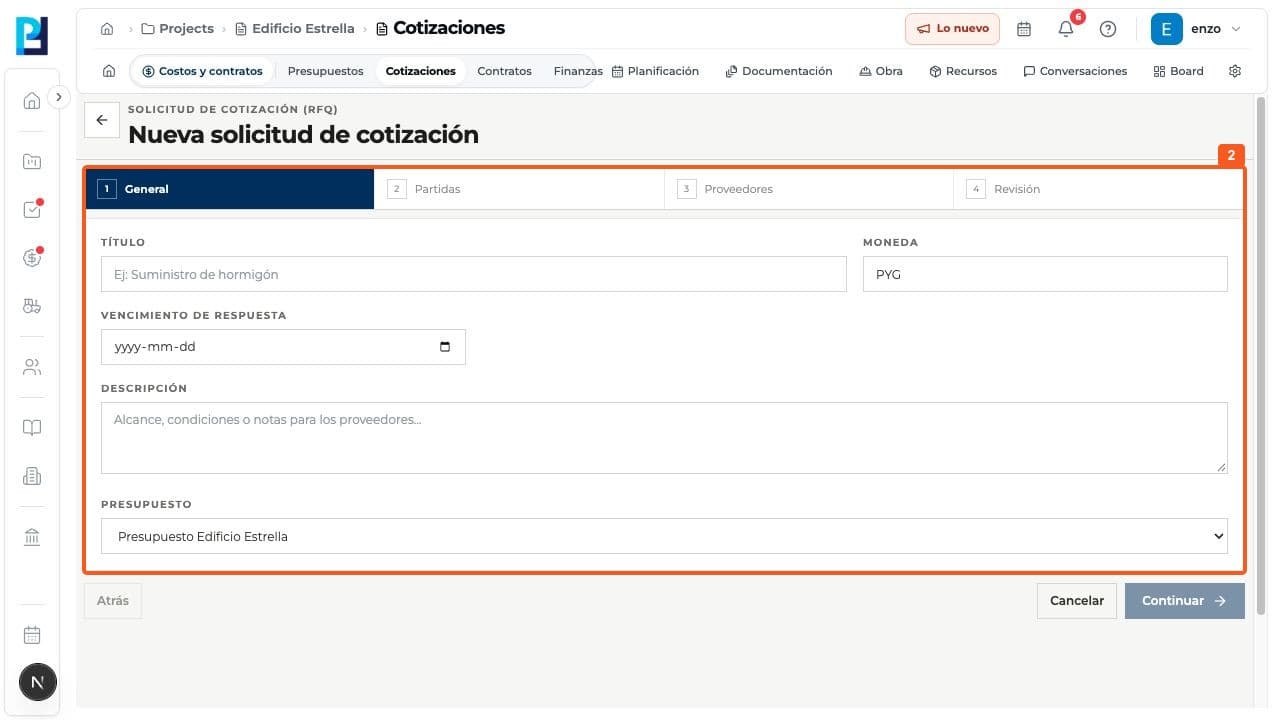Open the open-book icon in the sidebar

tap(32, 428)
